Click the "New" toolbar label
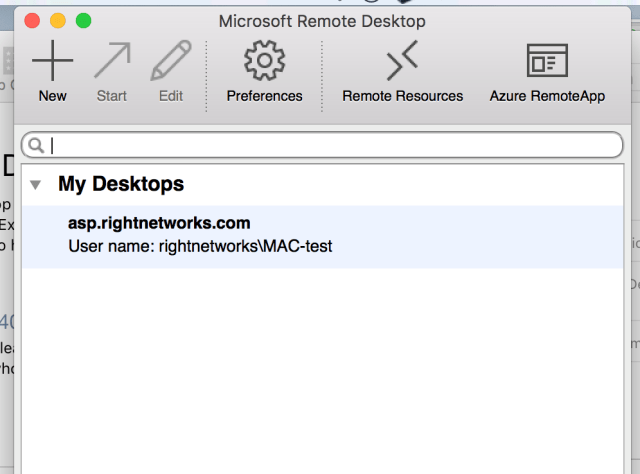 coord(52,97)
